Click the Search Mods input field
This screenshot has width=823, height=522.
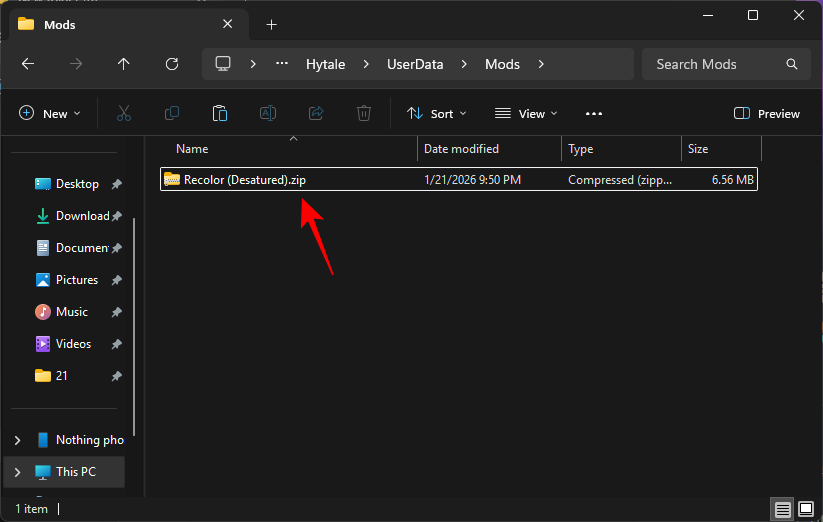point(716,64)
